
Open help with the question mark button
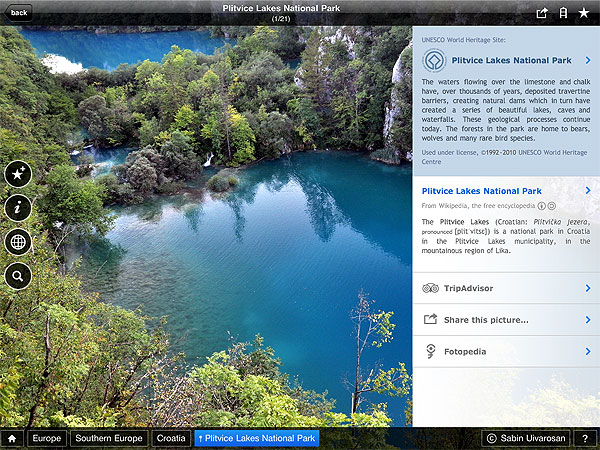click(584, 438)
